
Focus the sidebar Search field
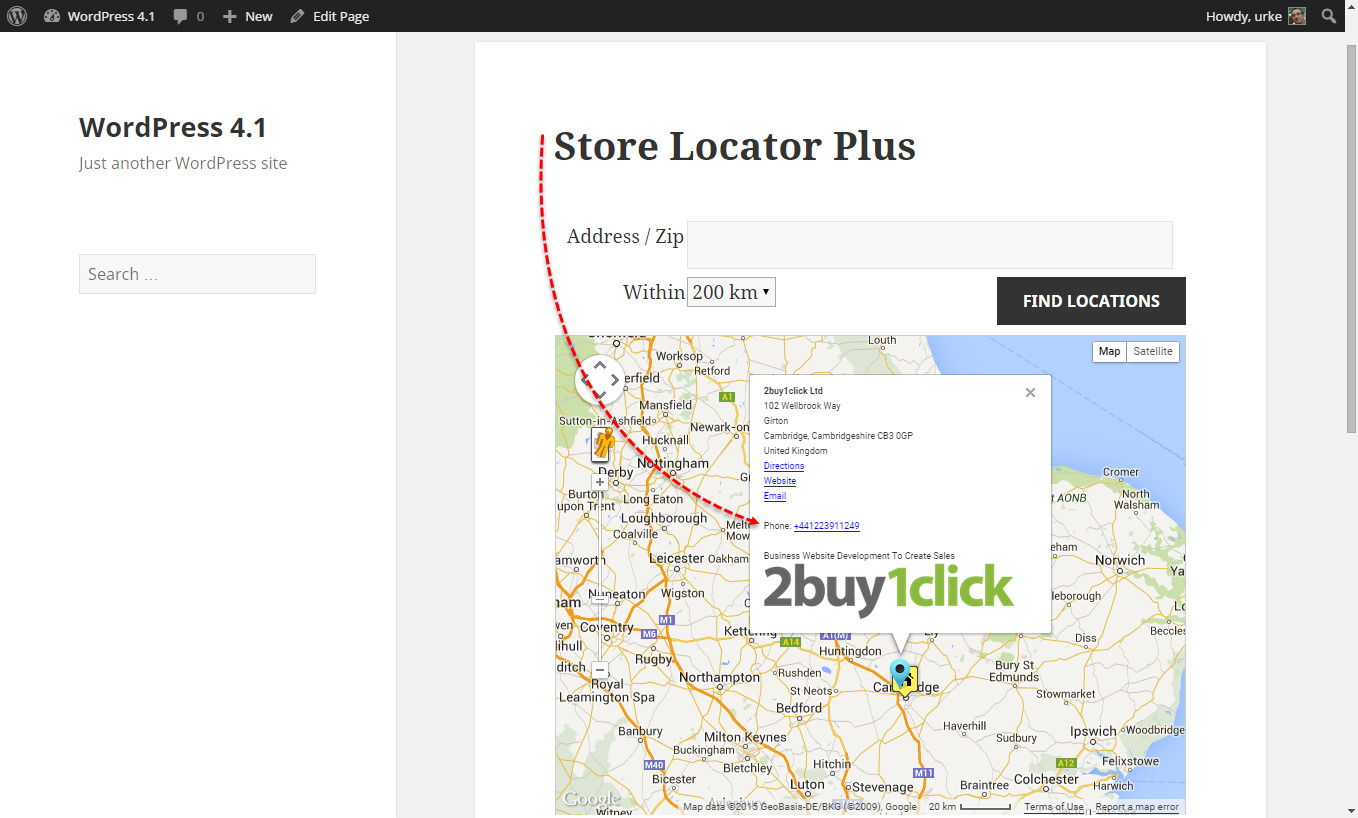pos(197,274)
